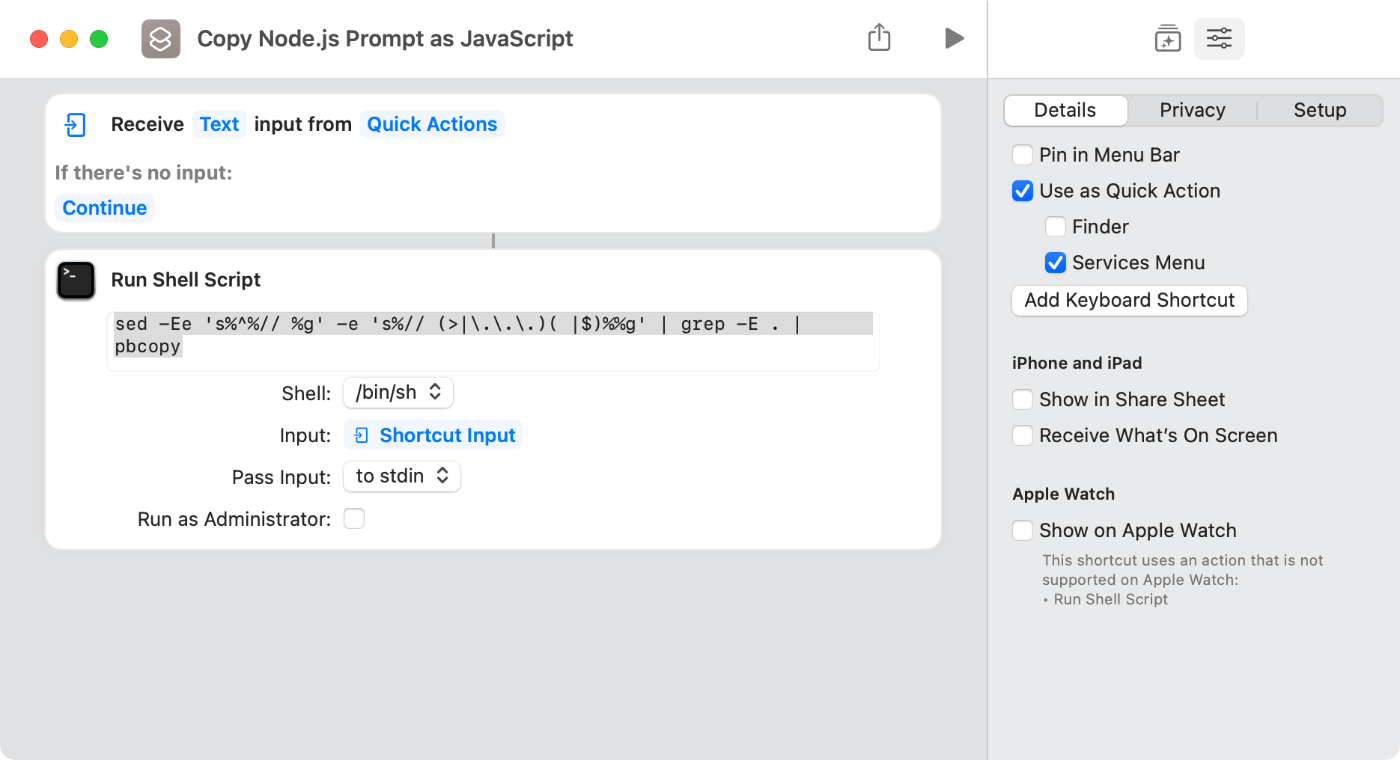
Task: Minimize window with yellow button
Action: (x=69, y=39)
